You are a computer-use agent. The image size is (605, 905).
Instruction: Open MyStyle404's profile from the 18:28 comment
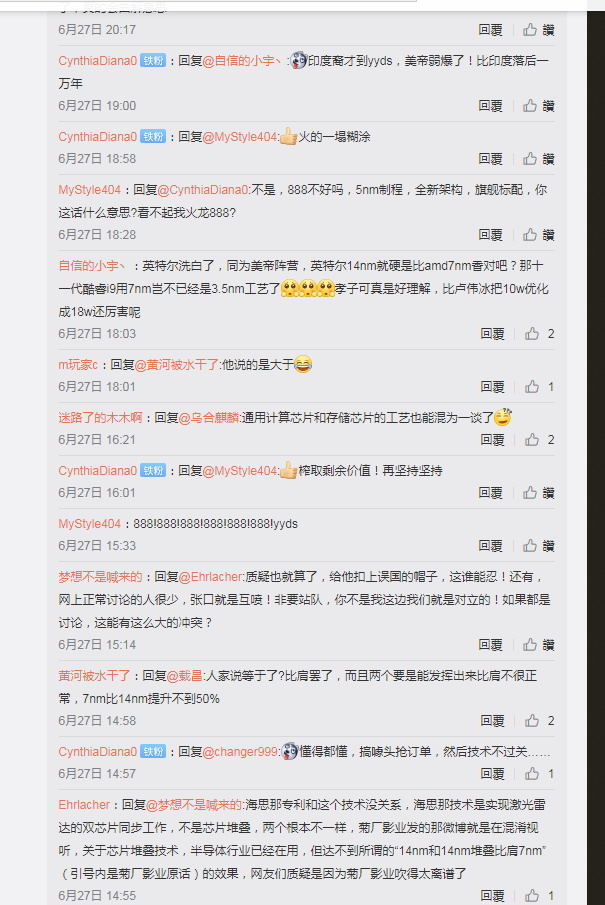click(x=89, y=190)
